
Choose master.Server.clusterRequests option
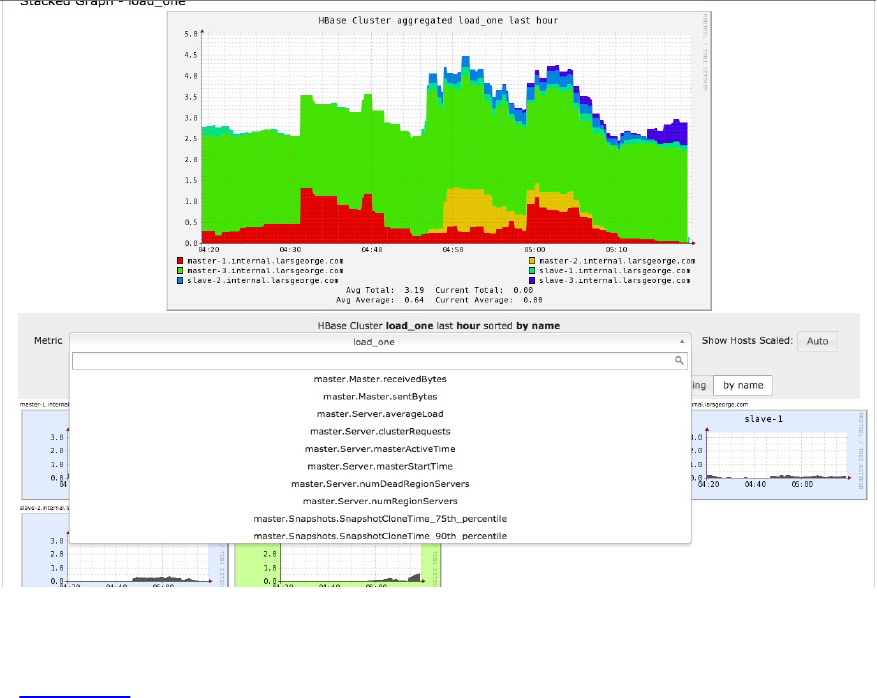click(x=380, y=431)
